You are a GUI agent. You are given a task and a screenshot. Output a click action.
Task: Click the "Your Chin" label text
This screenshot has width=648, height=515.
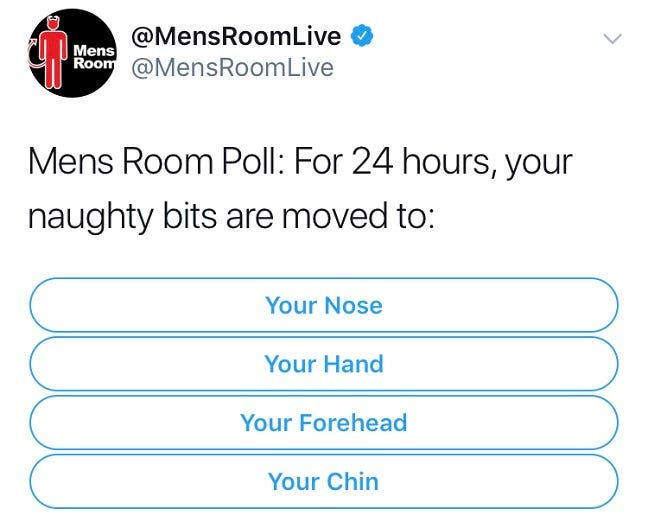[x=323, y=481]
